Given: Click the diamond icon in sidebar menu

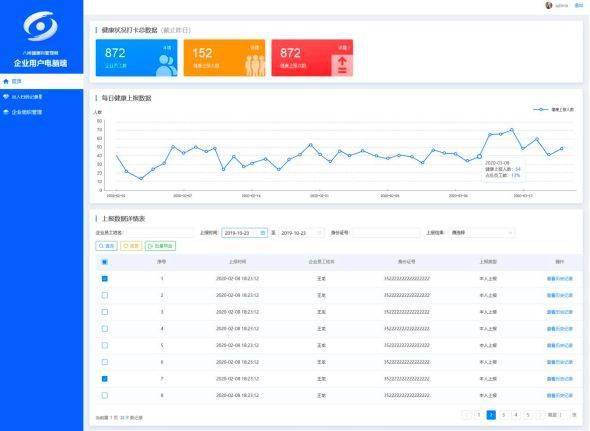Looking at the screenshot, I should point(6,97).
